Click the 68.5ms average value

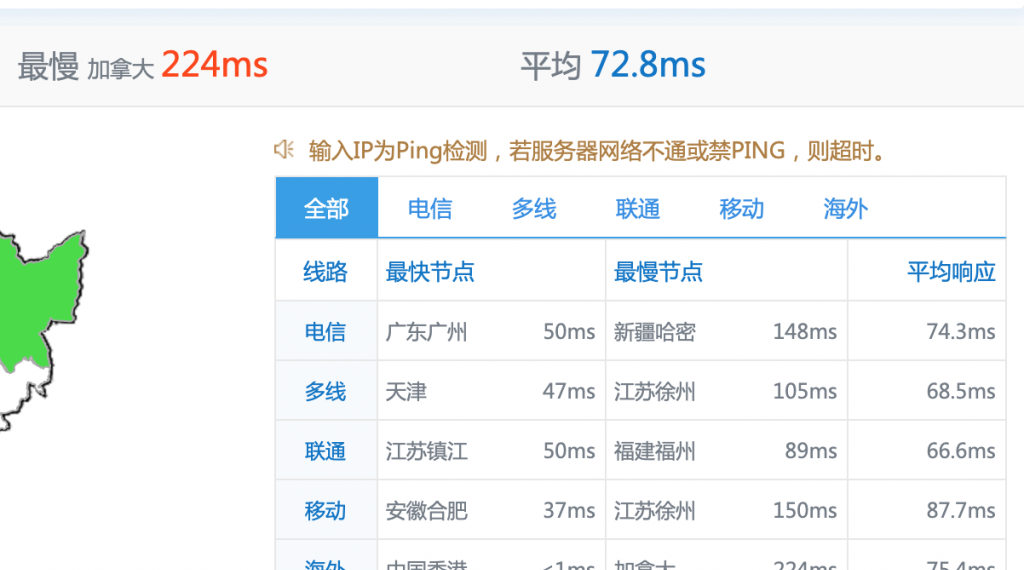click(961, 392)
